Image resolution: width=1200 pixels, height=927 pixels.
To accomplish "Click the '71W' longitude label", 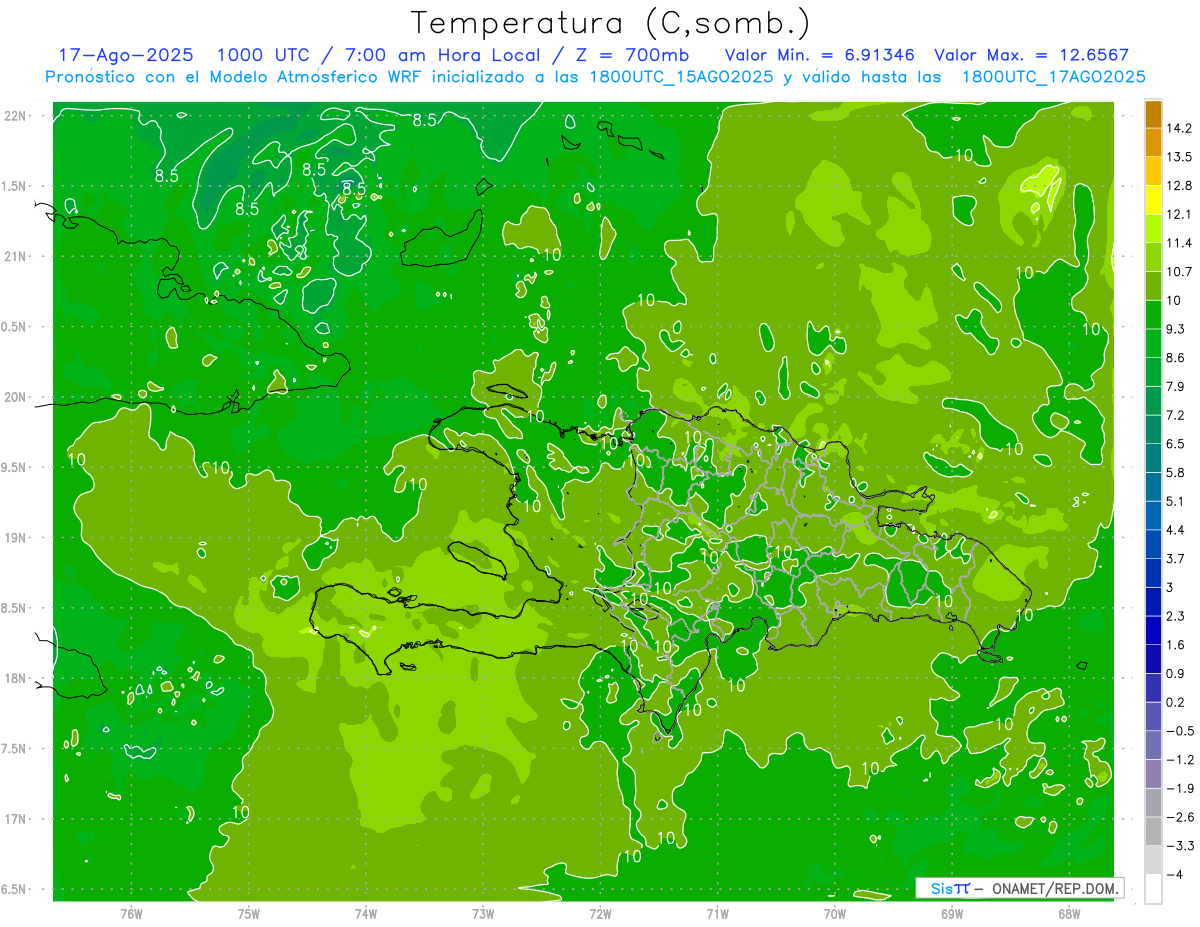I will click(x=717, y=914).
